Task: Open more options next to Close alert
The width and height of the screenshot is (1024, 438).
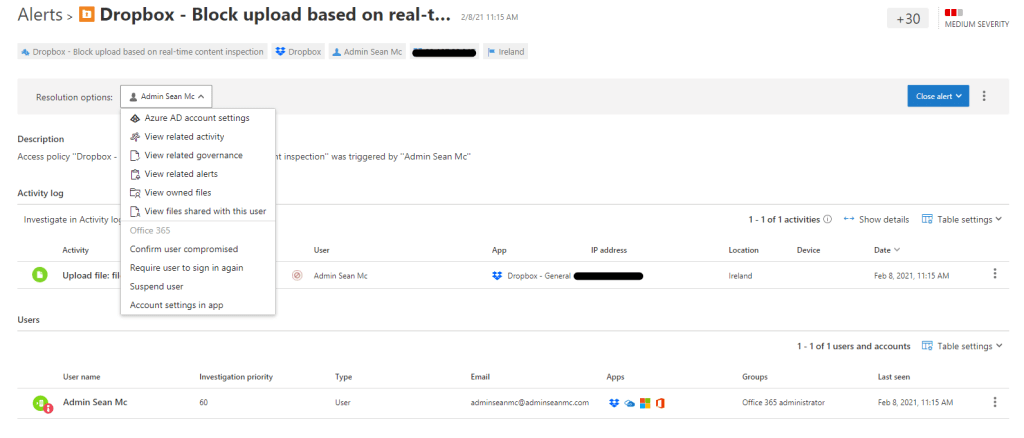Action: pos(984,96)
